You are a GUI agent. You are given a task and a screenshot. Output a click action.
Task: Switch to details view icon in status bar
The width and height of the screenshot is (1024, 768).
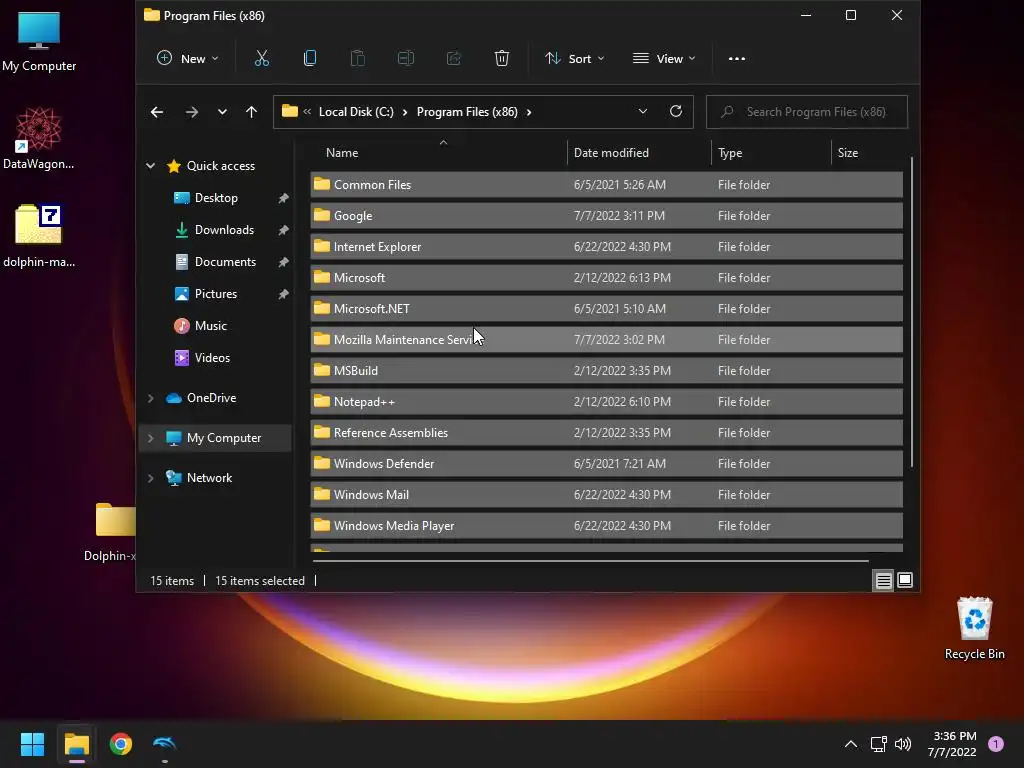(883, 581)
